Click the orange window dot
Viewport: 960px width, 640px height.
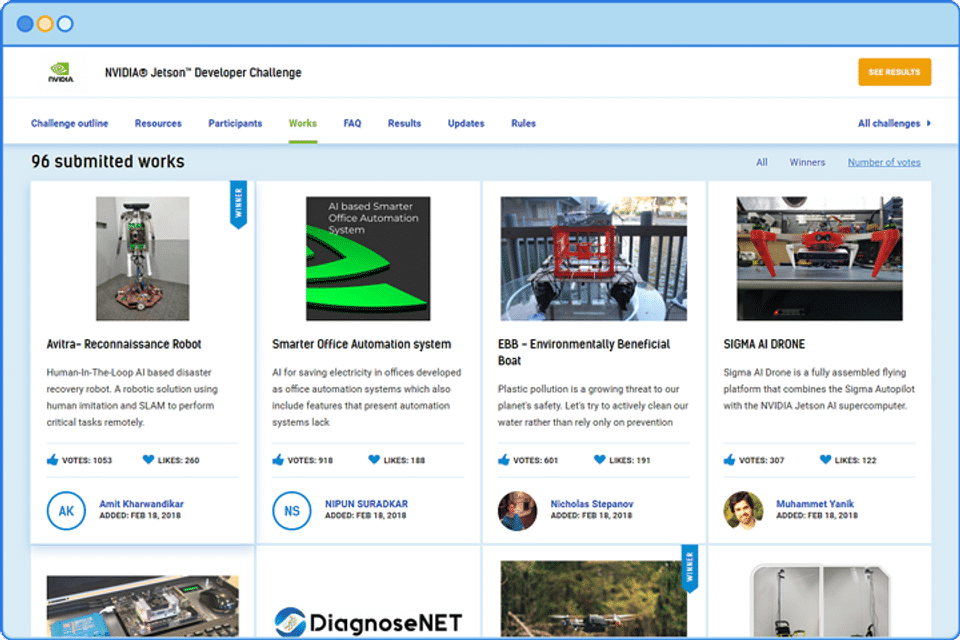pyautogui.click(x=45, y=24)
